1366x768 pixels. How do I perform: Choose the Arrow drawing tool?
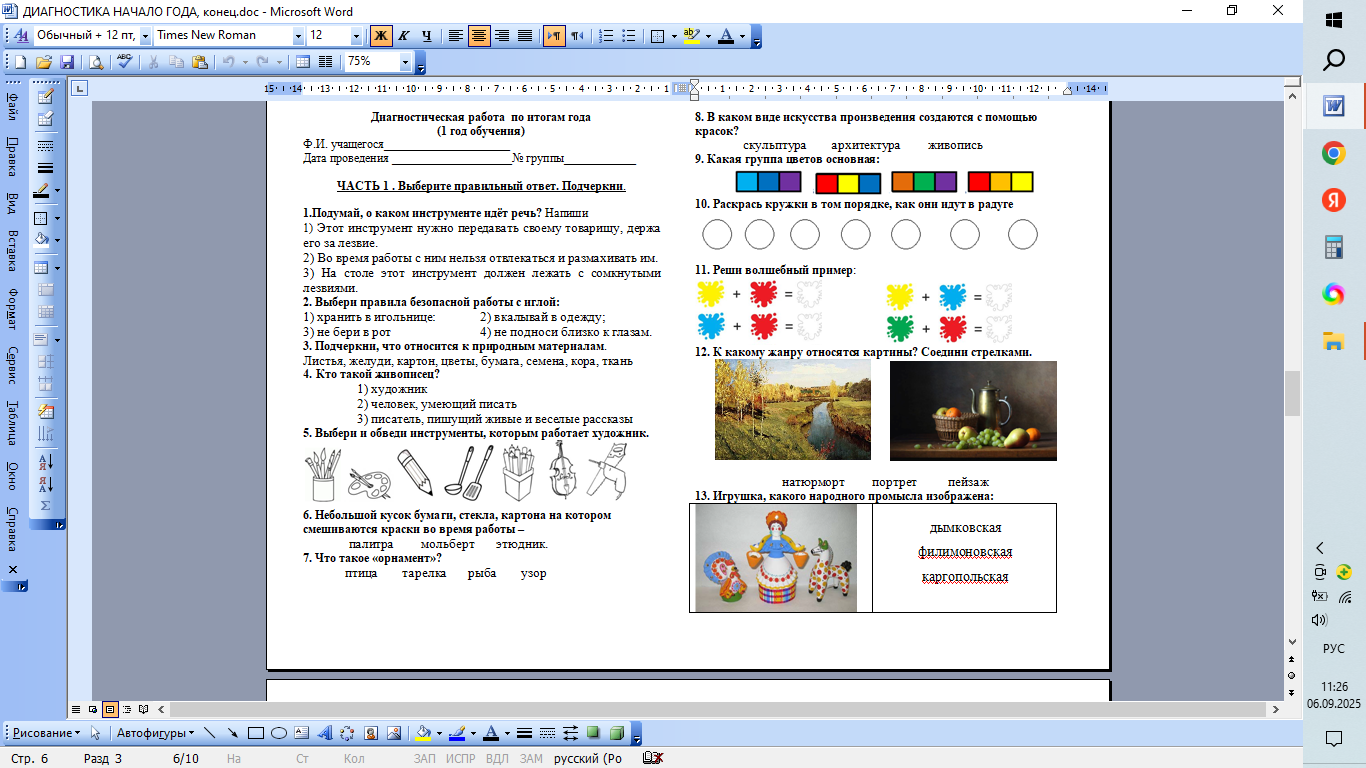click(233, 733)
